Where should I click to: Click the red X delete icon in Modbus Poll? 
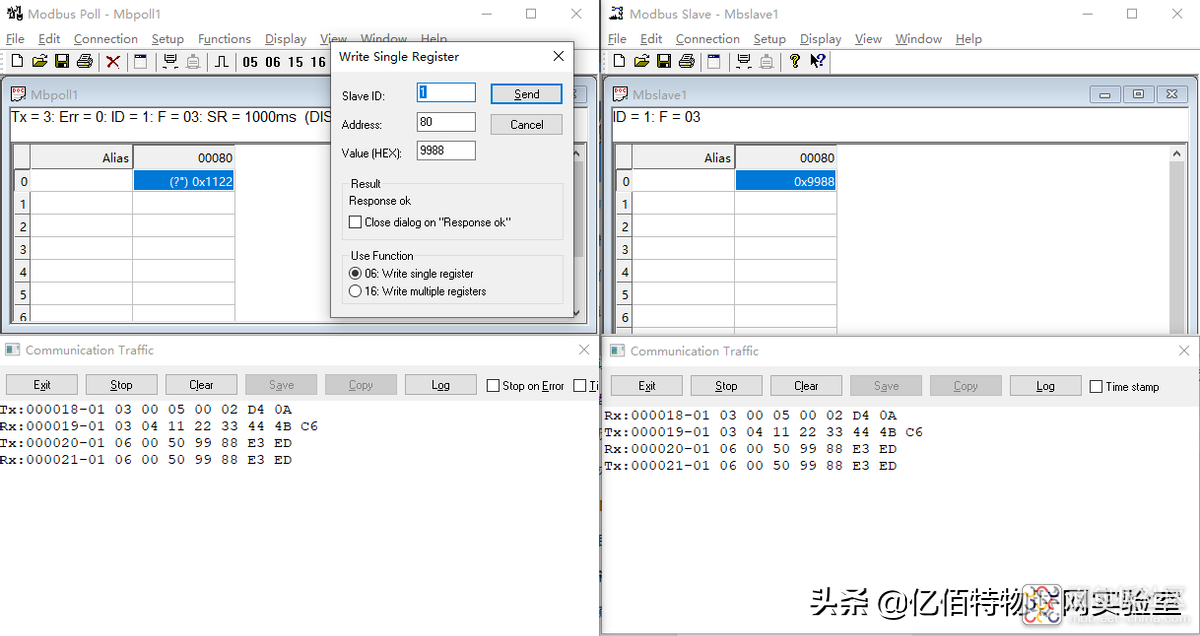(x=113, y=62)
